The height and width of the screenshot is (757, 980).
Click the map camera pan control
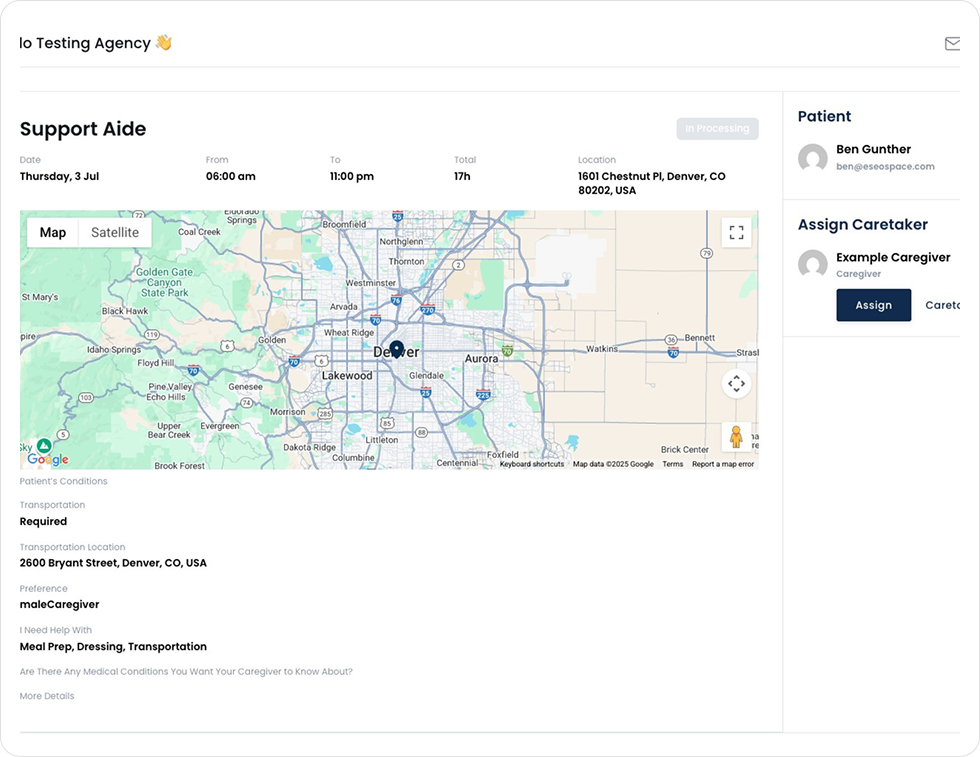coord(736,383)
